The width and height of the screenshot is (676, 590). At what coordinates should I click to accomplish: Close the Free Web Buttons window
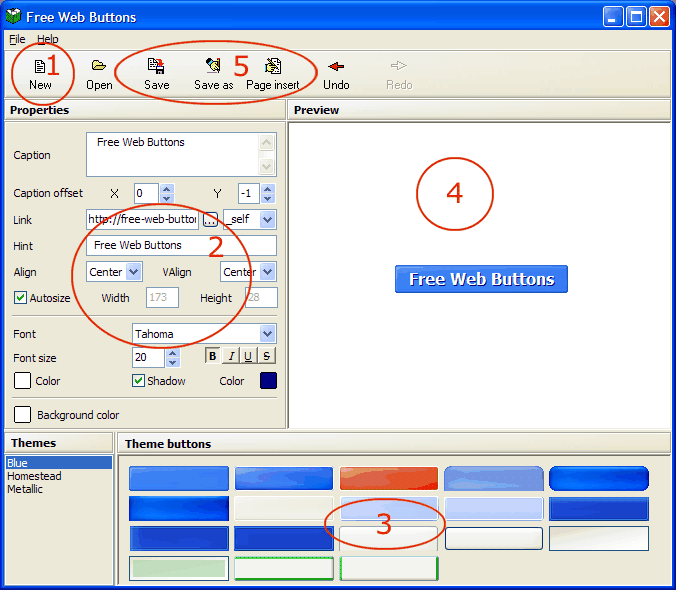click(x=660, y=17)
